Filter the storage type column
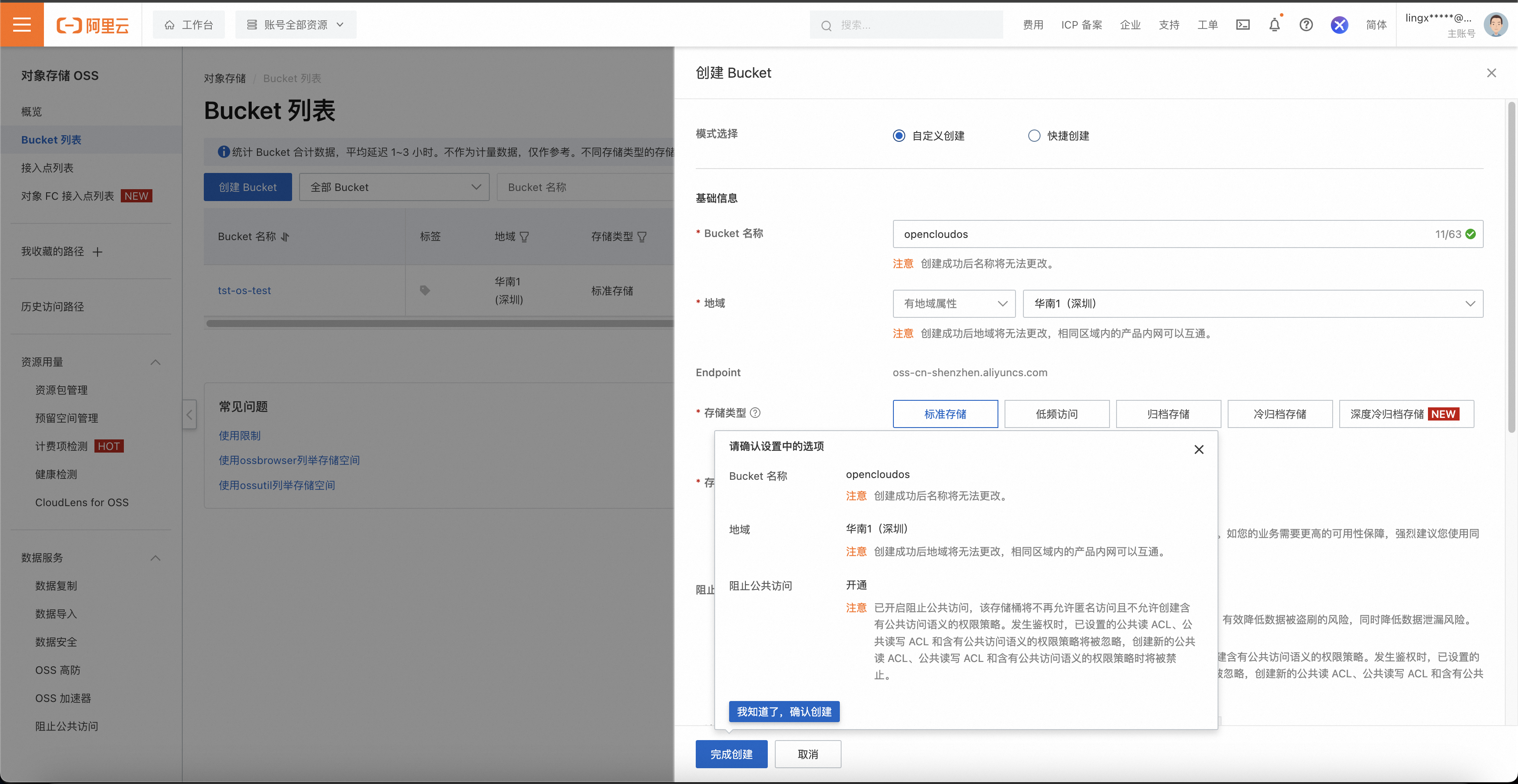The height and width of the screenshot is (784, 1518). point(642,237)
